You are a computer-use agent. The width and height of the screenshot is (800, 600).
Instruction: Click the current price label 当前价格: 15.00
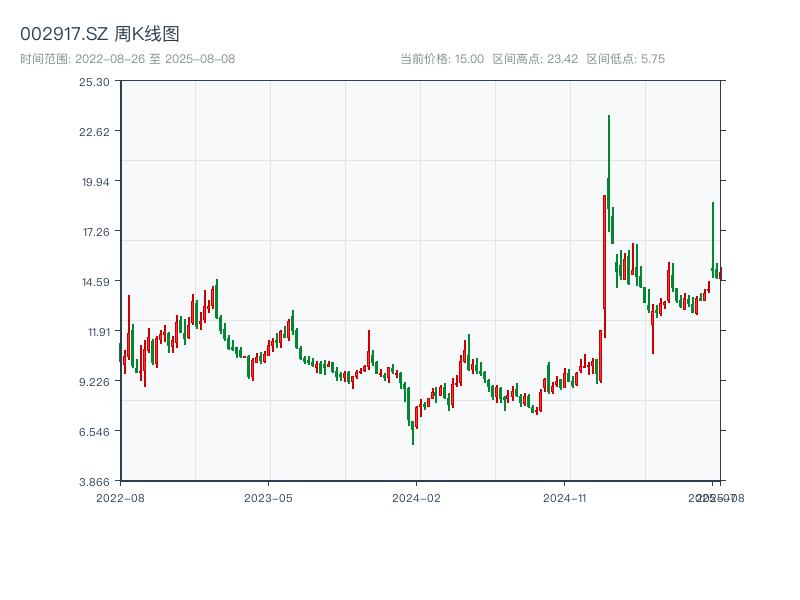[442, 59]
